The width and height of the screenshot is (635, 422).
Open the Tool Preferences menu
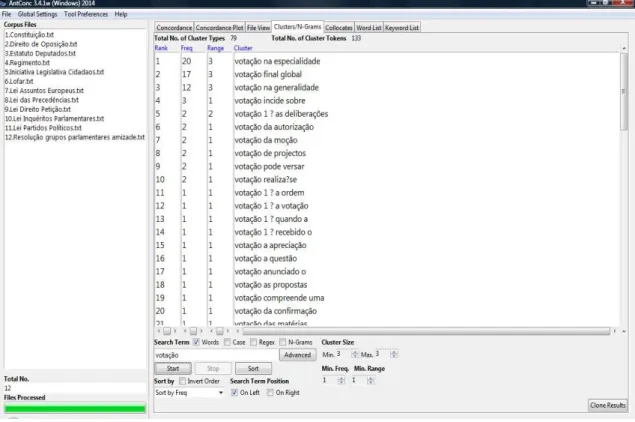pos(86,14)
